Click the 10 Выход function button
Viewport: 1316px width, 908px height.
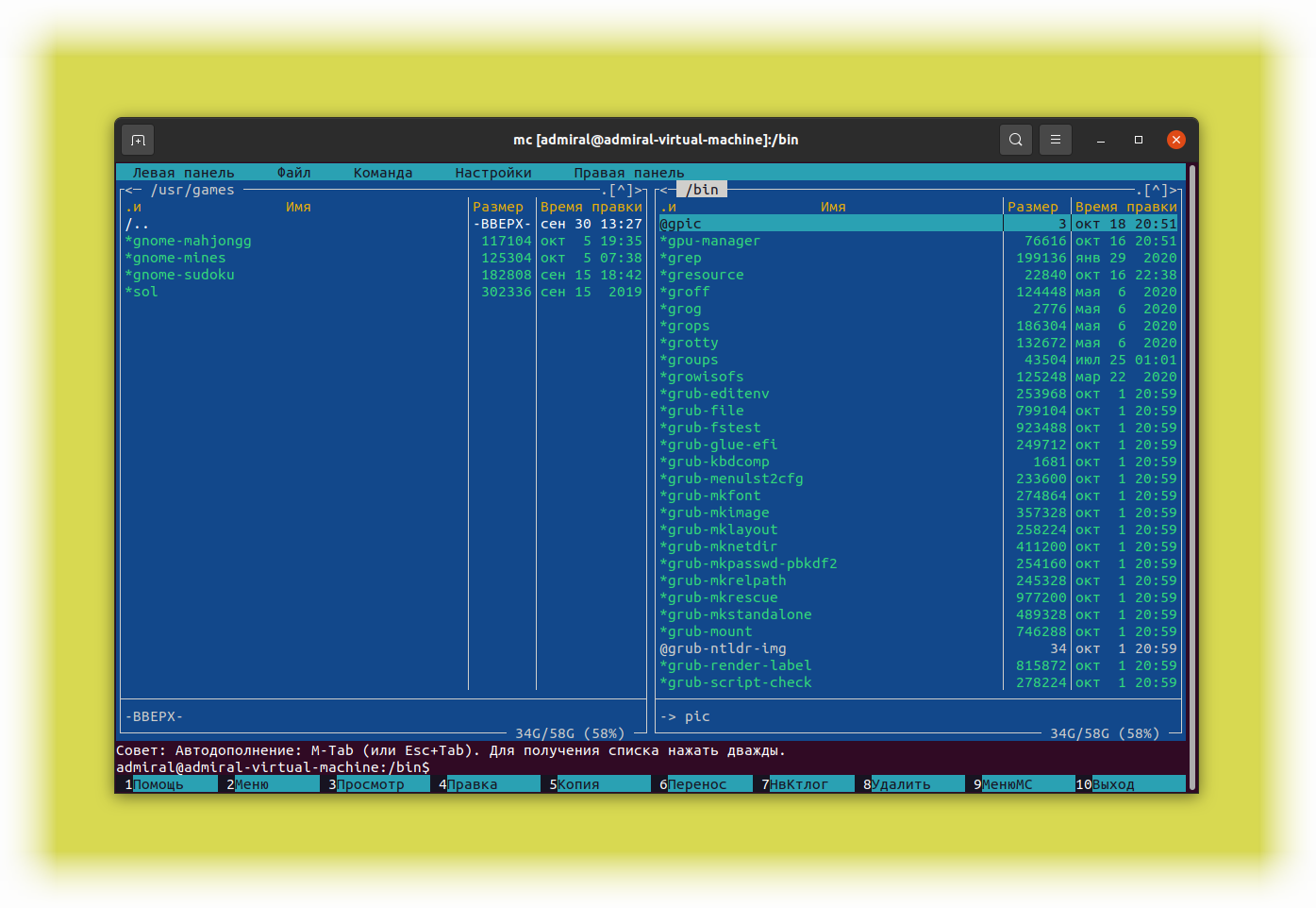click(1130, 784)
